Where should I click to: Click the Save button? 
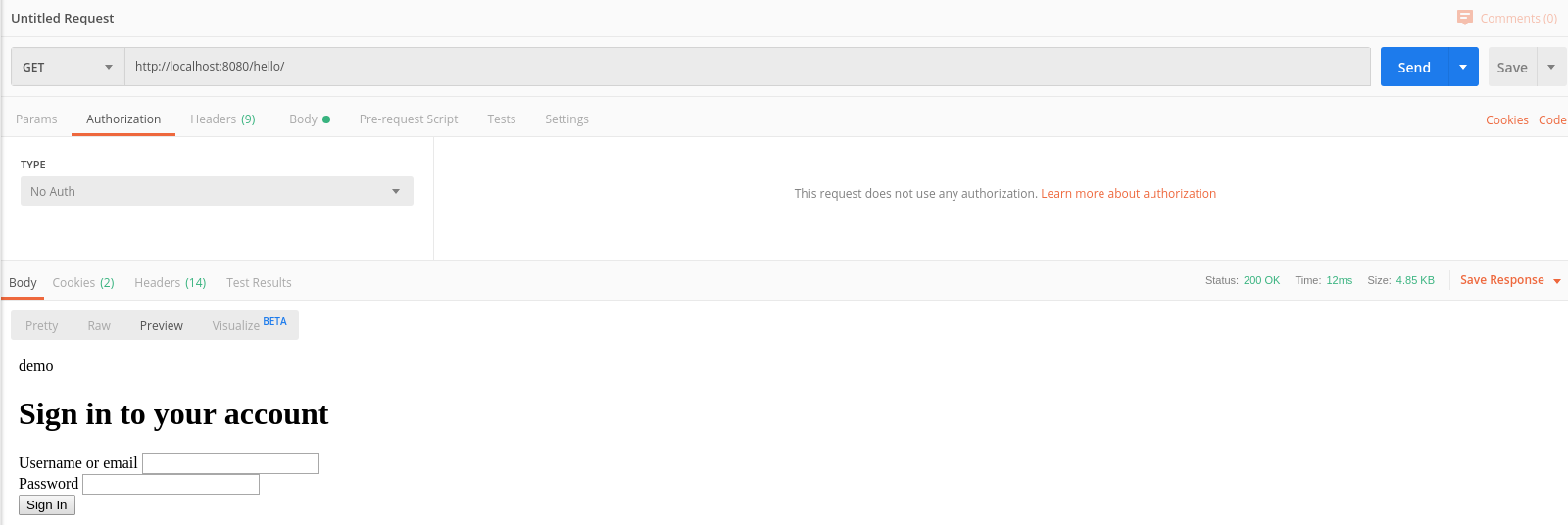point(1512,67)
